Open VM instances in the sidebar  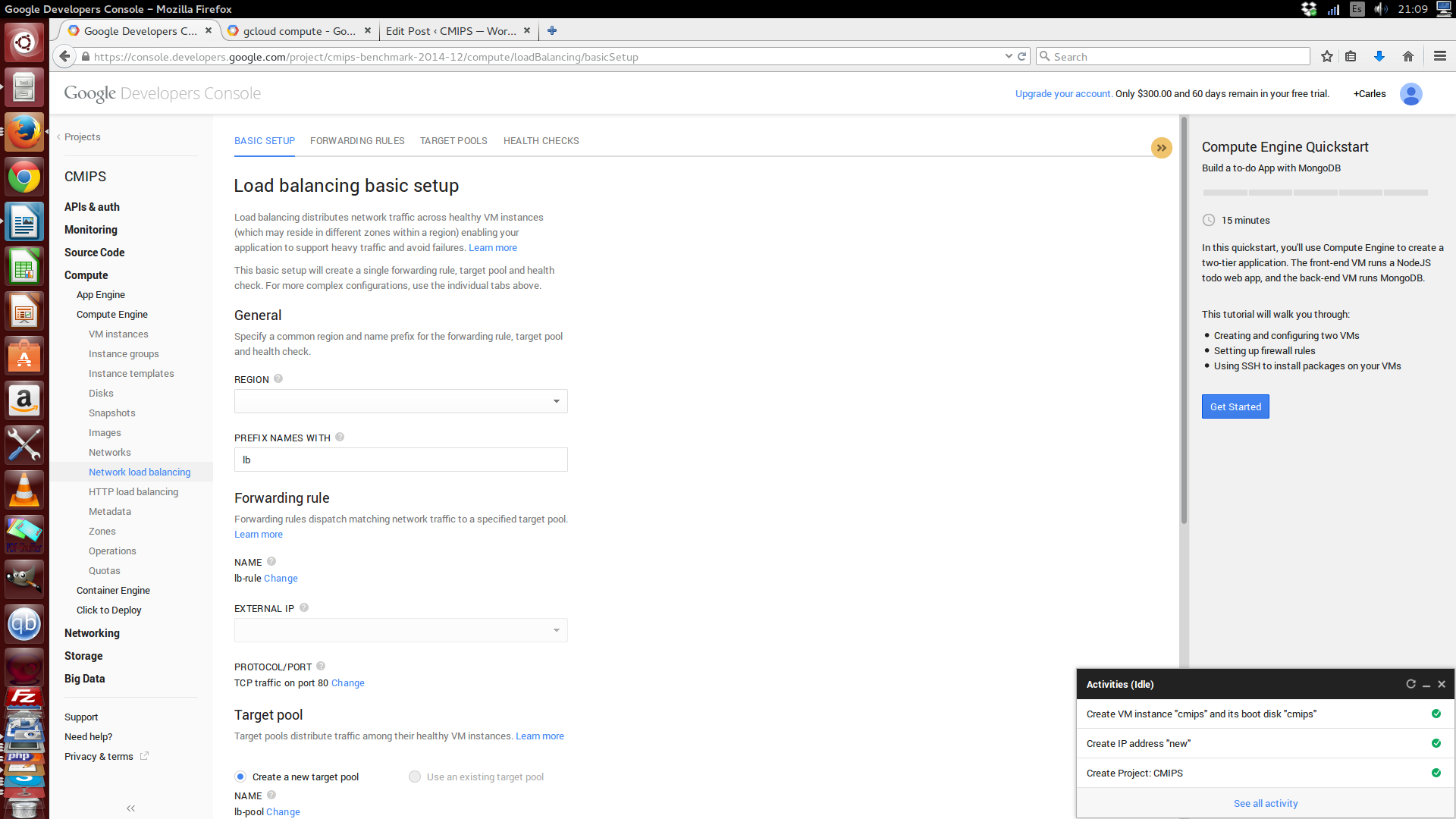[118, 334]
